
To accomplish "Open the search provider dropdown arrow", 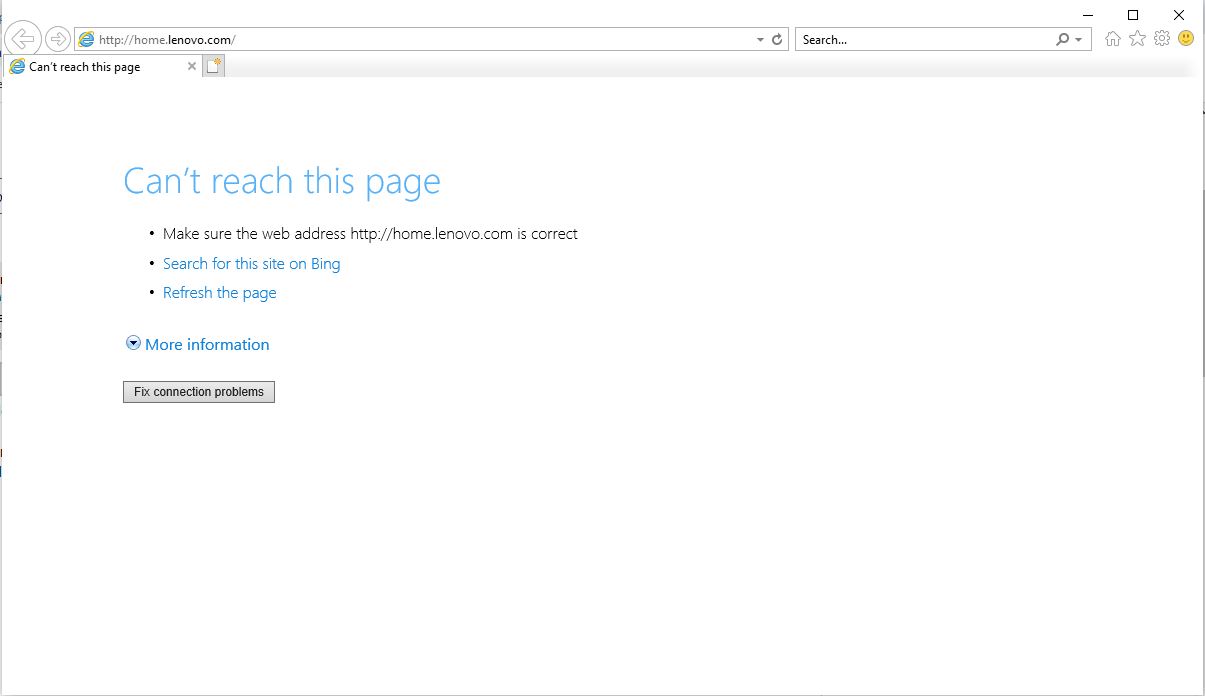I will (1079, 40).
